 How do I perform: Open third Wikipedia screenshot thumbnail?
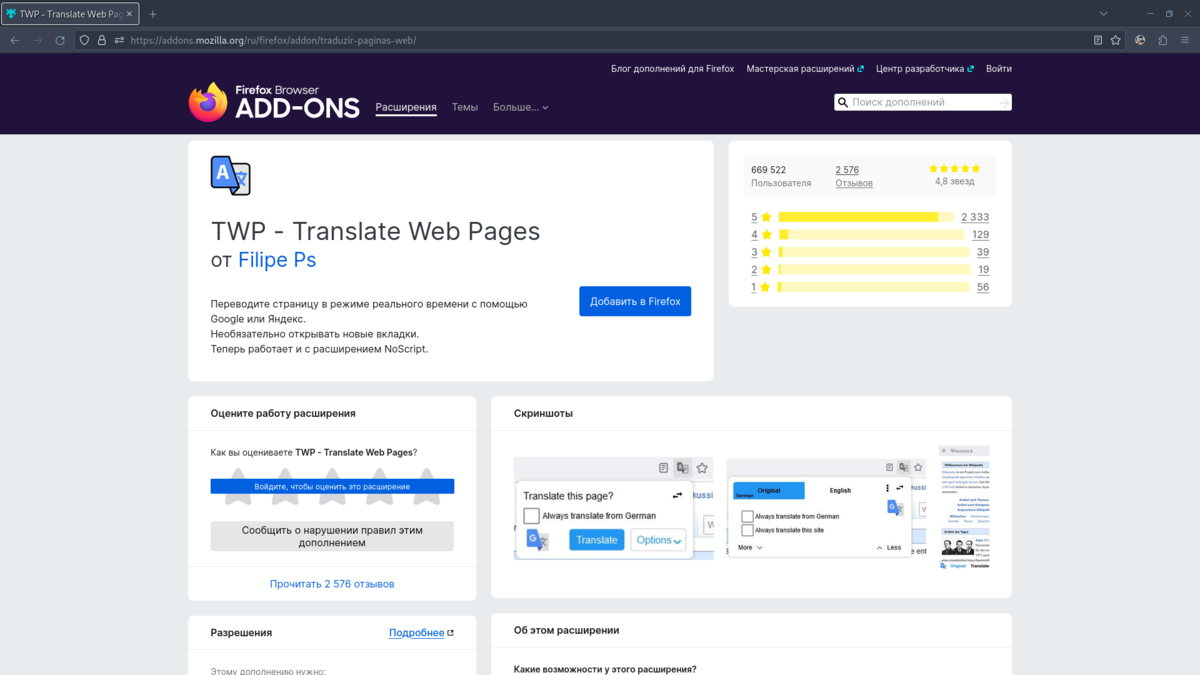pyautogui.click(x=964, y=508)
